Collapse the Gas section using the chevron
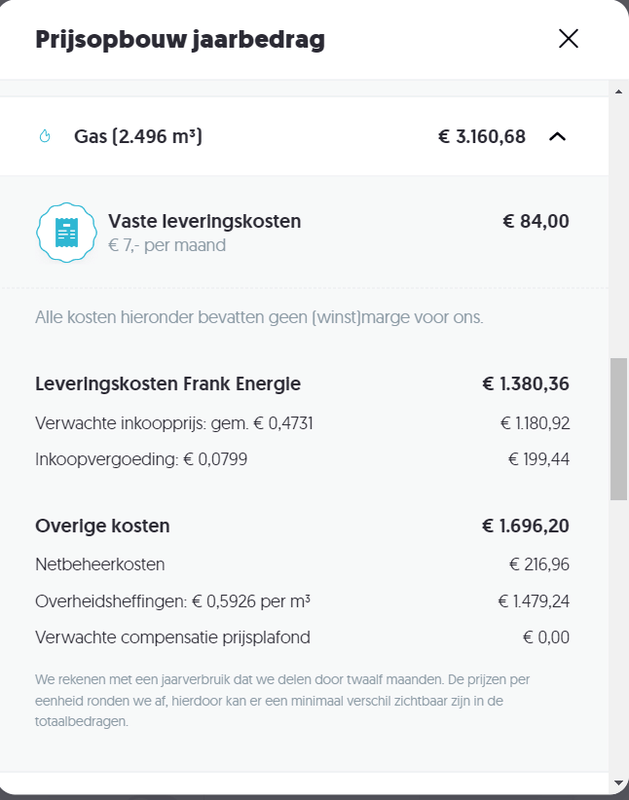The width and height of the screenshot is (629, 800). pyautogui.click(x=558, y=136)
